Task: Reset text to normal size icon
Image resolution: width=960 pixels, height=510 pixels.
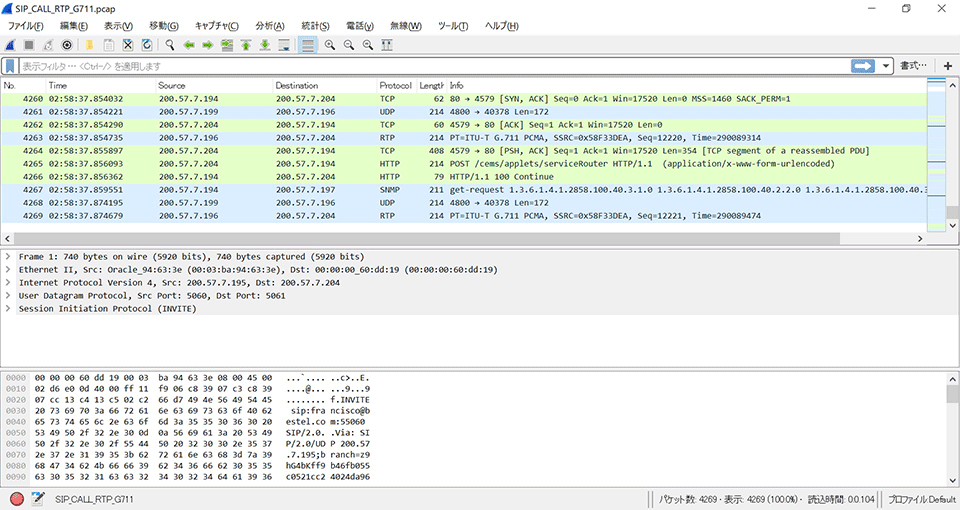Action: click(368, 45)
